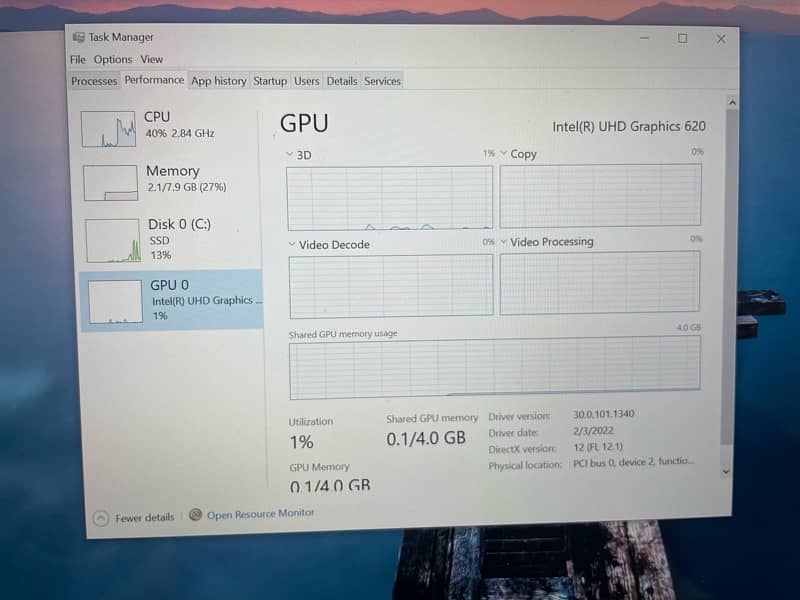Open the Video Processing engine dropdown
800x600 pixels.
504,242
